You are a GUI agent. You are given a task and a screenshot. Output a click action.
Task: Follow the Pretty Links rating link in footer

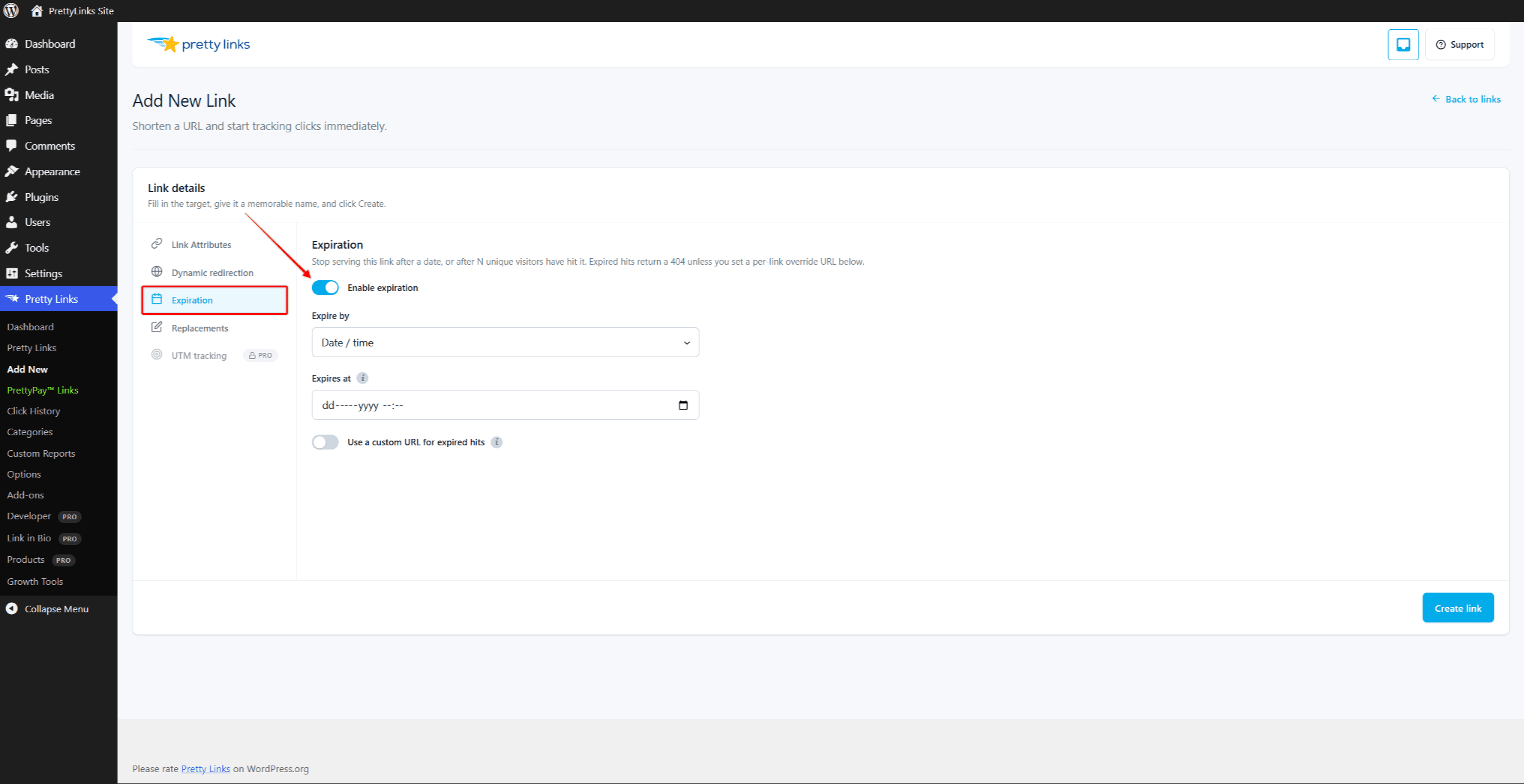click(206, 768)
